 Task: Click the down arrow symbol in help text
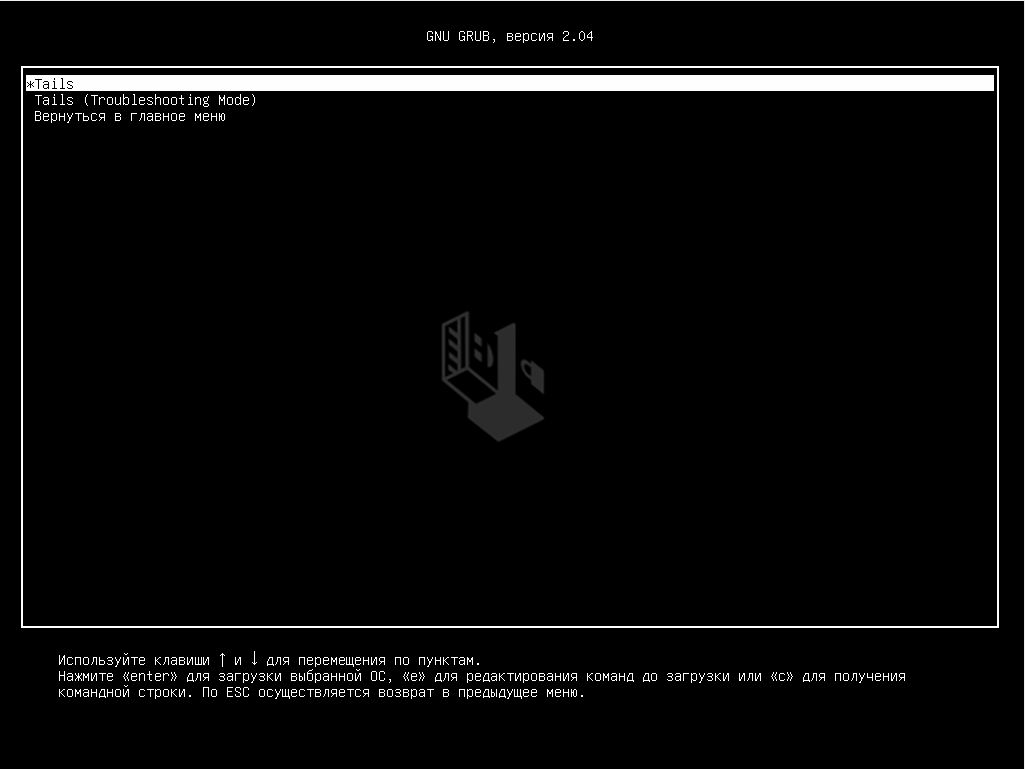(254, 659)
